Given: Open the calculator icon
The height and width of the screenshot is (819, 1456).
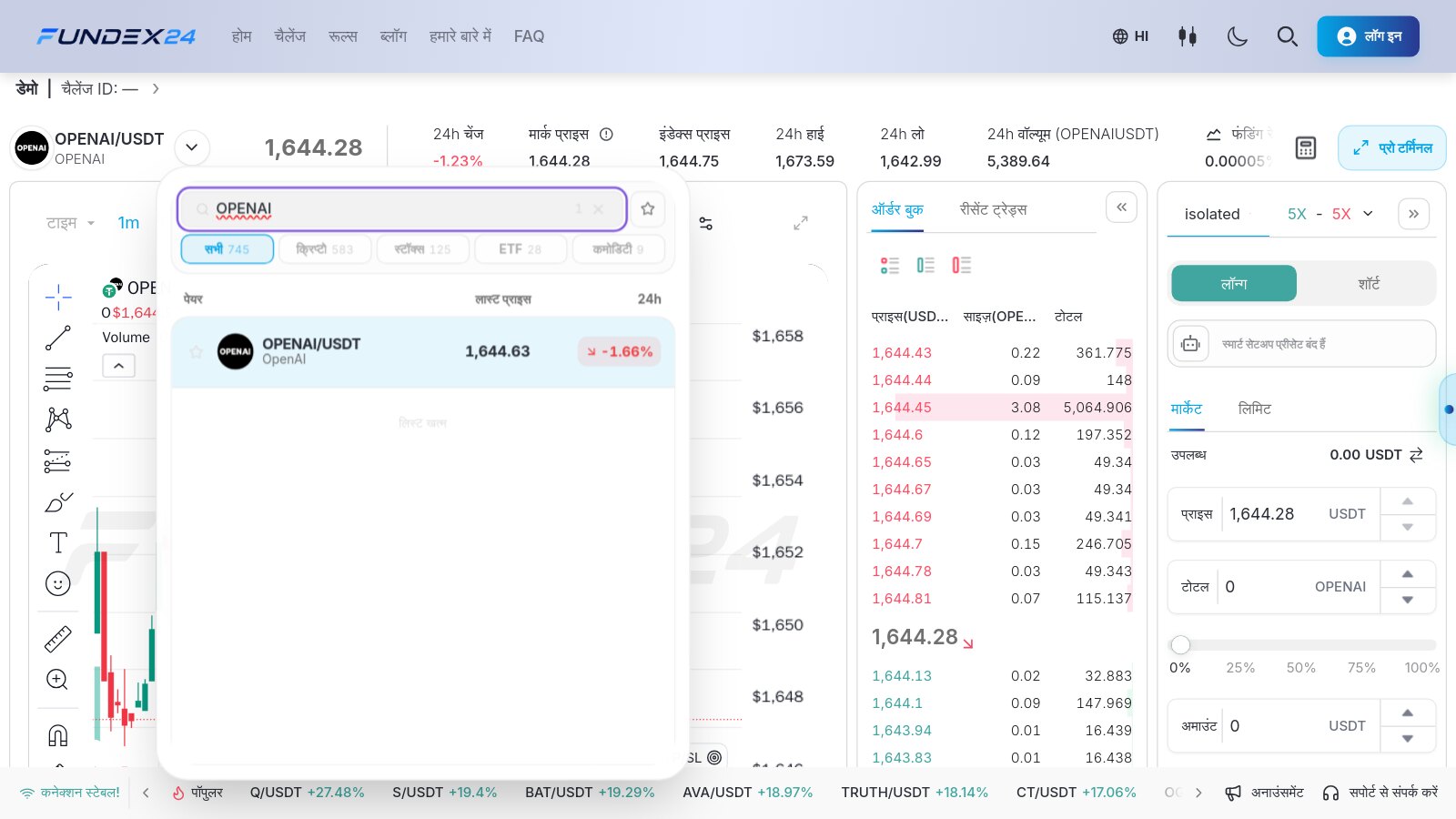Looking at the screenshot, I should 1306,147.
